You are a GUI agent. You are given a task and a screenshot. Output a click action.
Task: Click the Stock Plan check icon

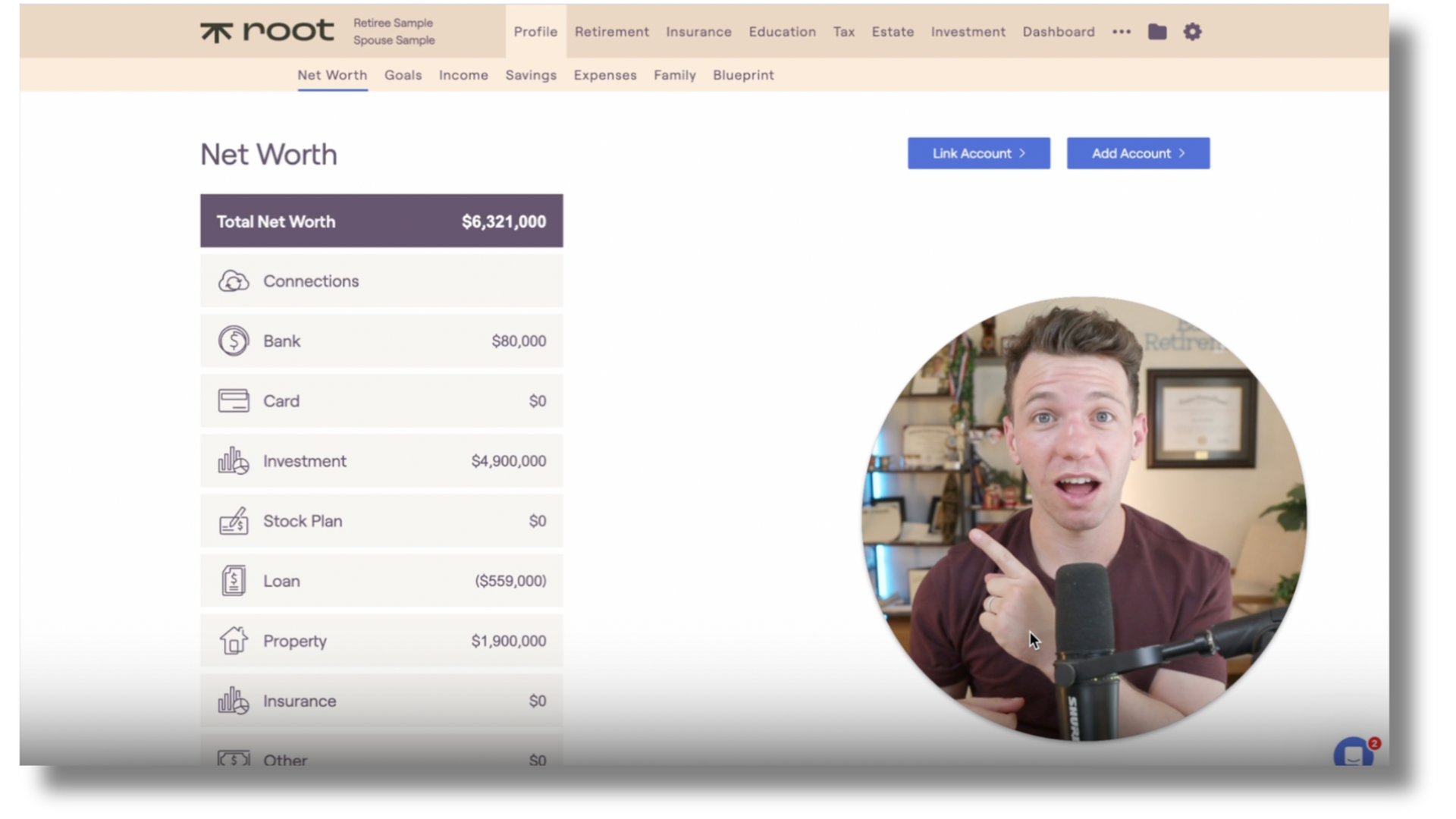click(234, 521)
